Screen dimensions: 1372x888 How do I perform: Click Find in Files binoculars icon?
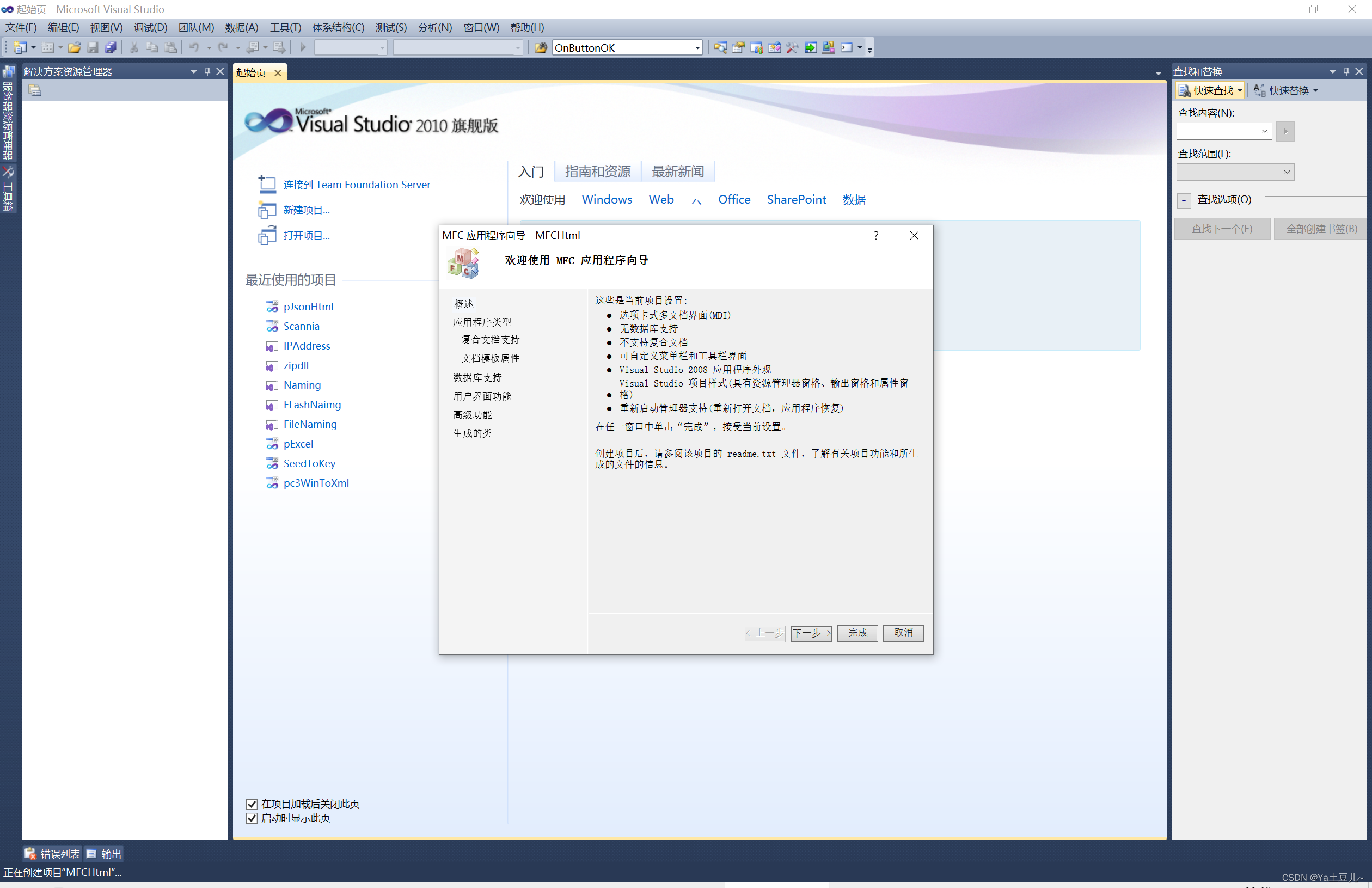tap(540, 48)
